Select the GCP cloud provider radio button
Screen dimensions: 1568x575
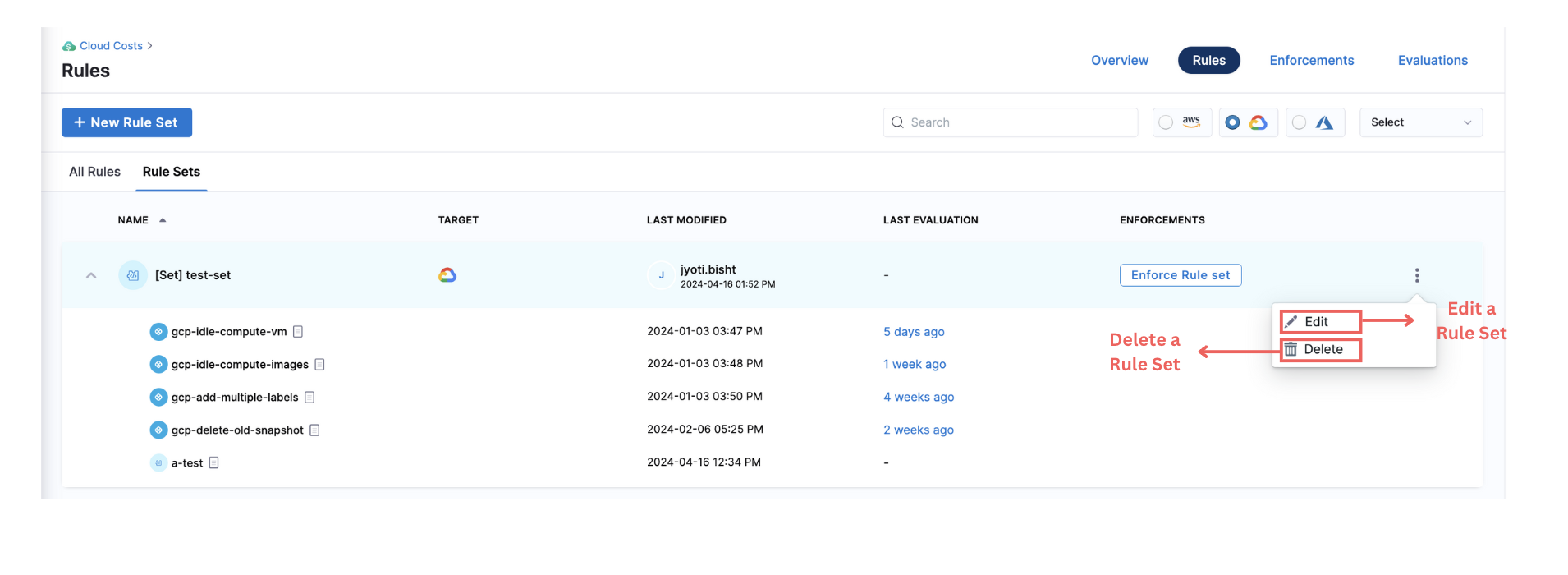1232,122
